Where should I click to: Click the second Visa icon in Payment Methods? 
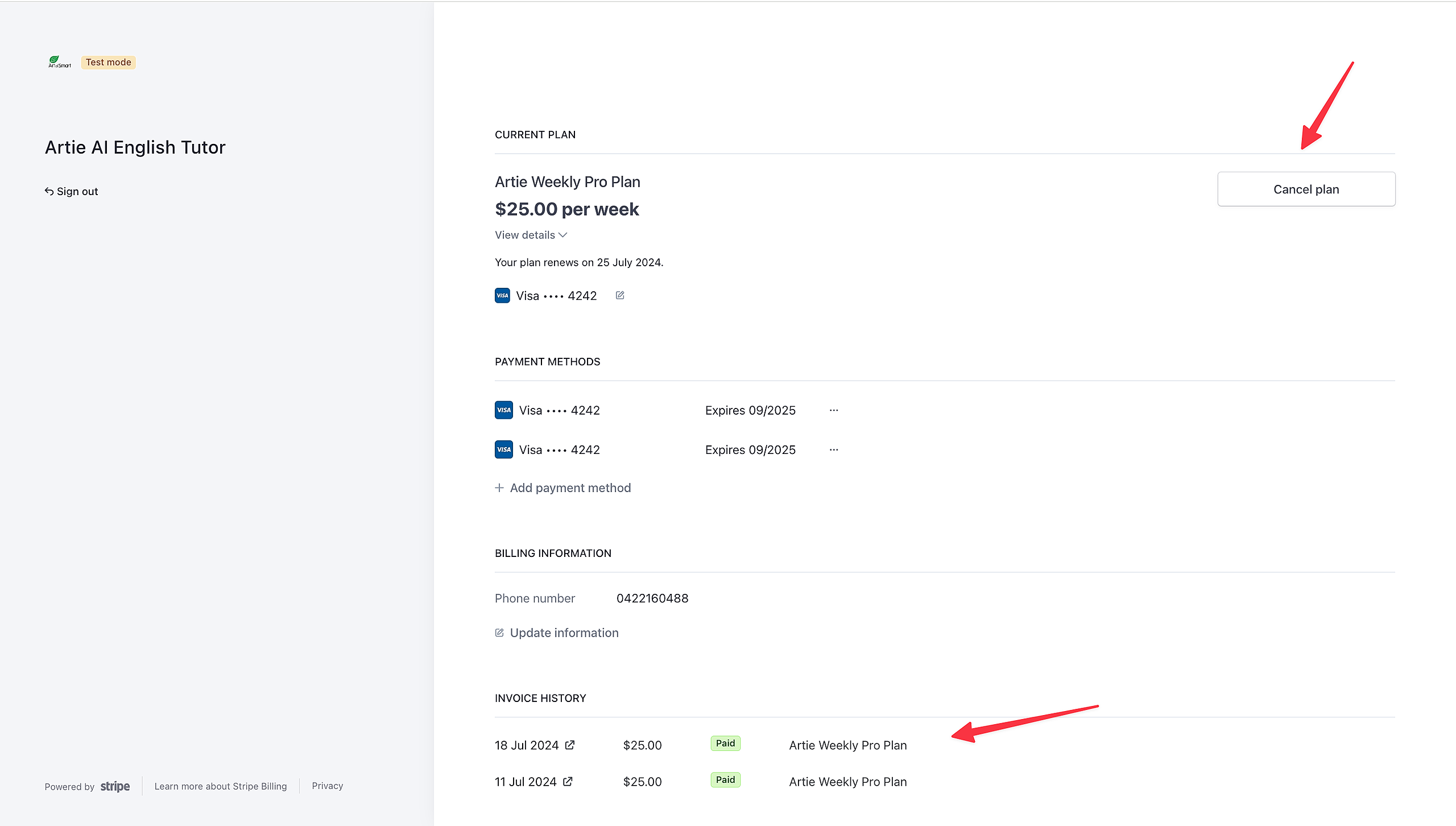504,449
